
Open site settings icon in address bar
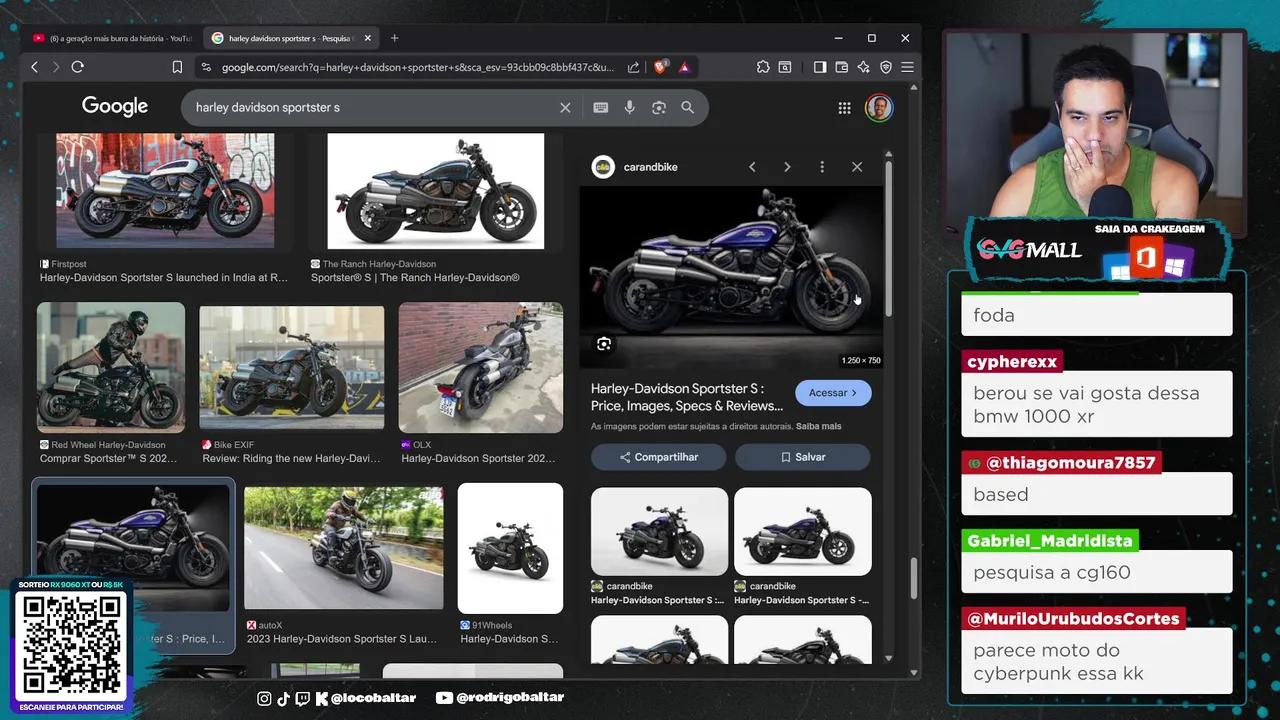click(206, 67)
